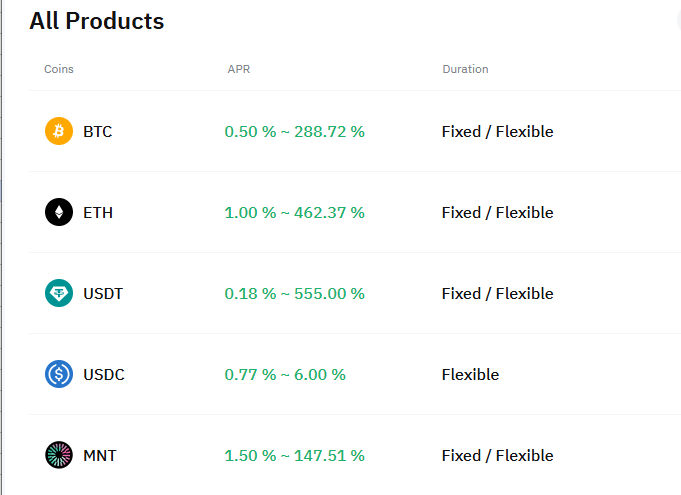The width and height of the screenshot is (681, 495).
Task: Click MNT APR range 1.50% ~ 147.51%
Action: click(x=294, y=455)
